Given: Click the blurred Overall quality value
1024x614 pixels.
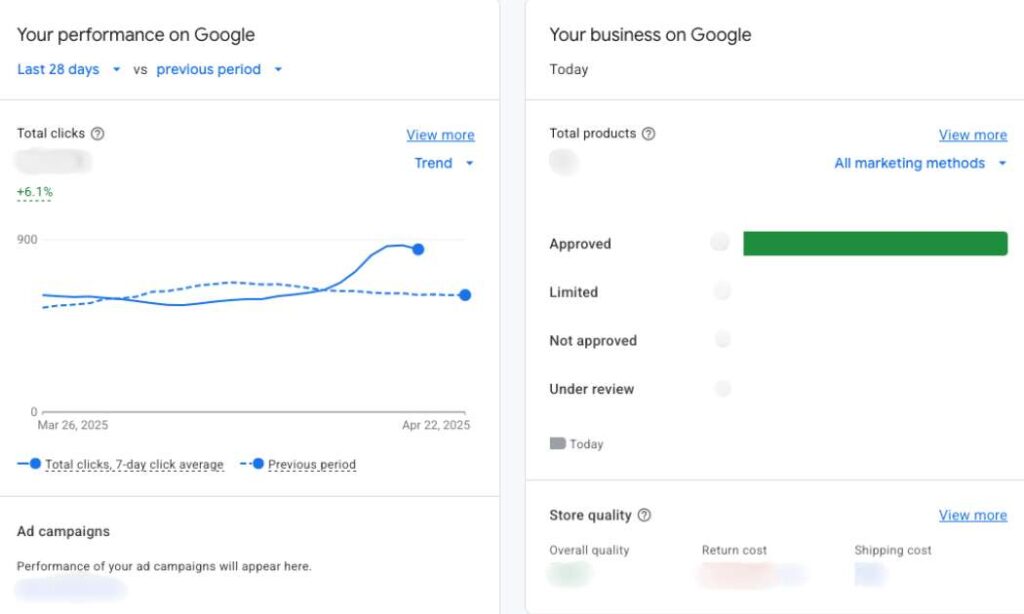Looking at the screenshot, I should point(570,574).
